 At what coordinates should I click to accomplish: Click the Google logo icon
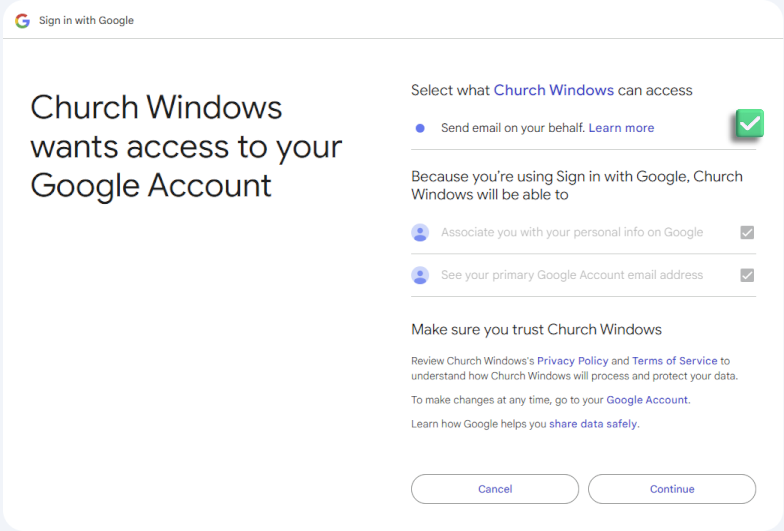22,20
